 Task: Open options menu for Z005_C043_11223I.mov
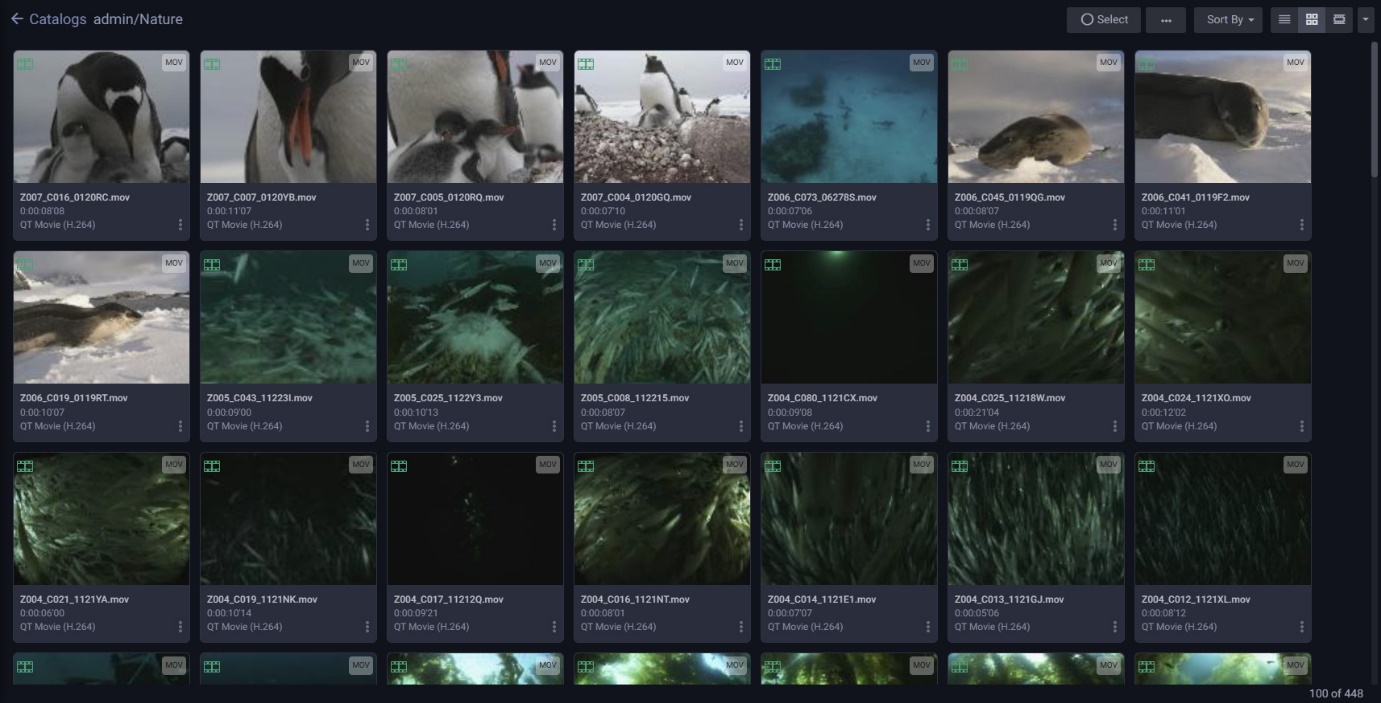(x=368, y=426)
